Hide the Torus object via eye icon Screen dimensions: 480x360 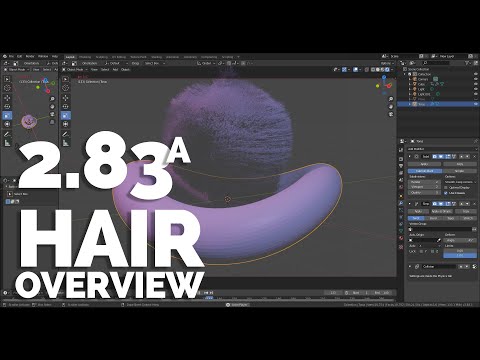coord(476,104)
